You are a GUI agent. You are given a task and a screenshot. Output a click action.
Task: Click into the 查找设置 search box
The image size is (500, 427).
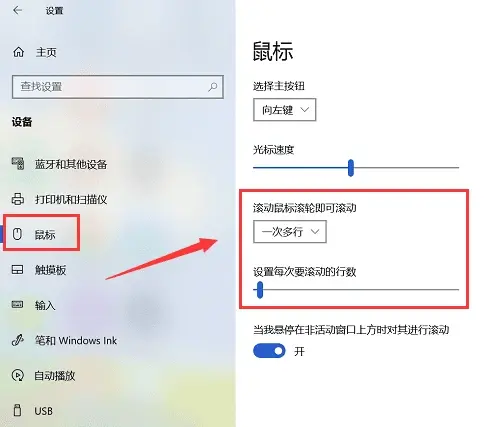pos(118,87)
